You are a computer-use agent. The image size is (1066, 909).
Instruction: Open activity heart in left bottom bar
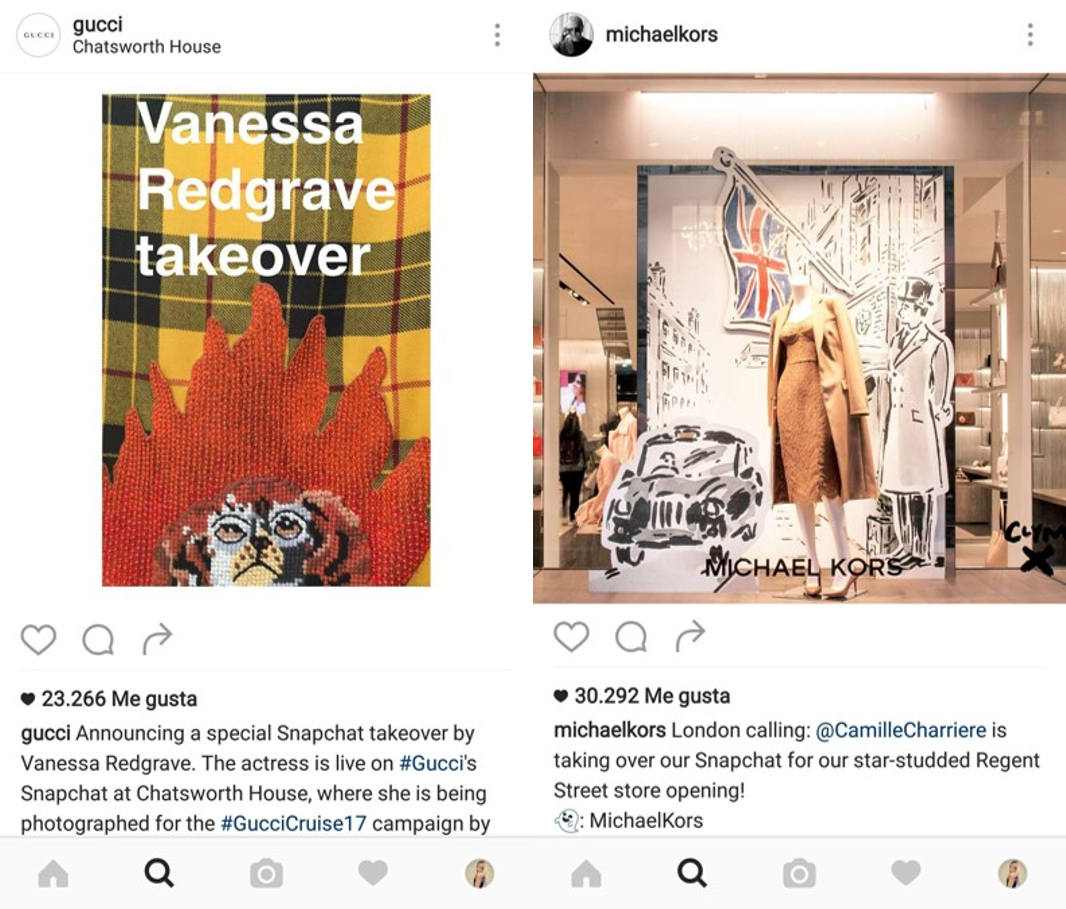tap(373, 873)
